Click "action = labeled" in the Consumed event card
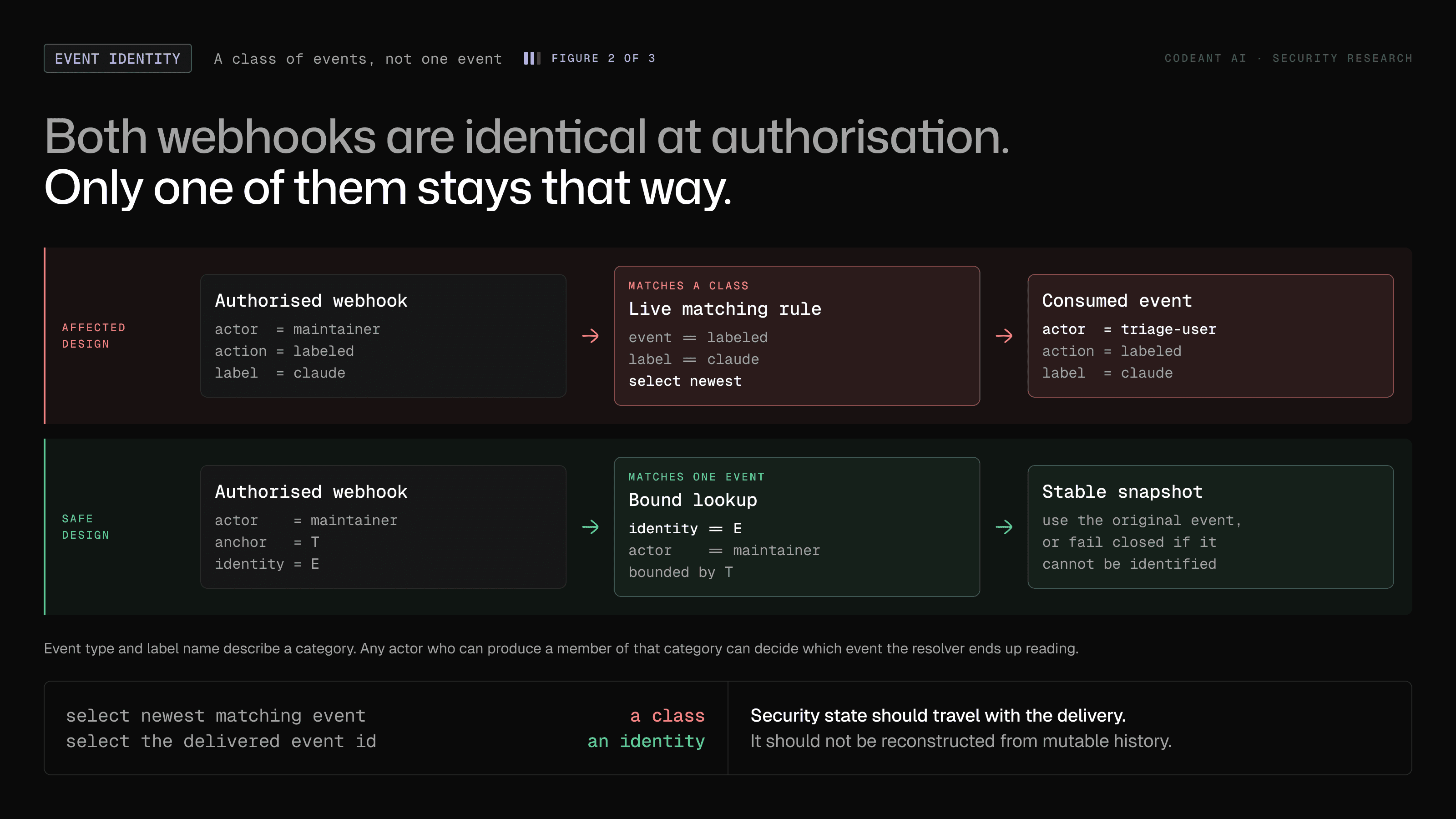 (x=1112, y=351)
